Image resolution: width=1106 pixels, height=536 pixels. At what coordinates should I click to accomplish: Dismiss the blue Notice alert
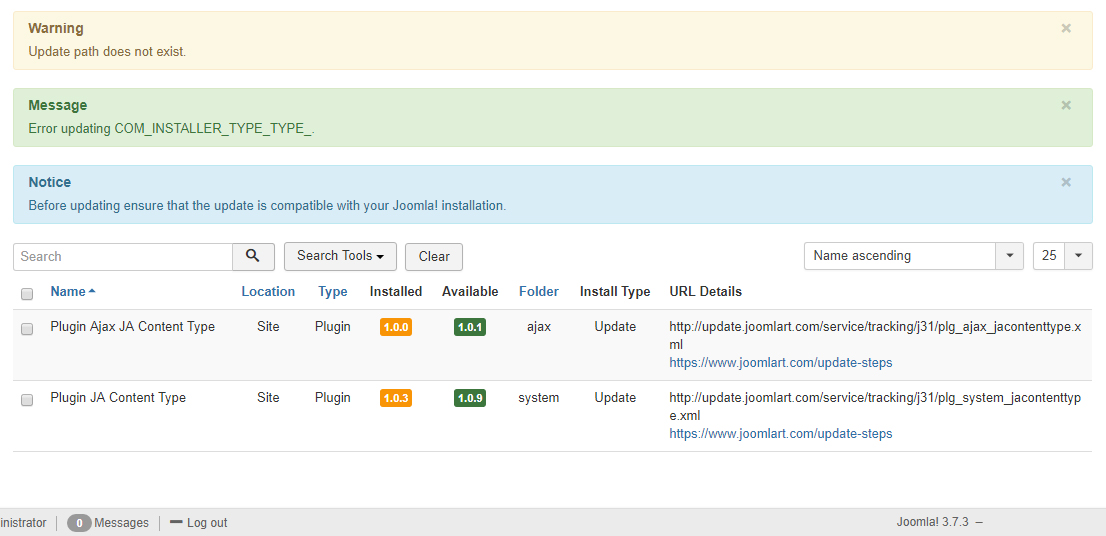(1066, 182)
